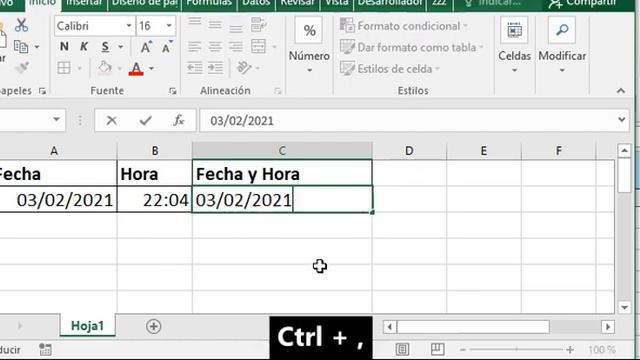Open the Desarrollador ribbon tab
Image resolution: width=640 pixels, height=360 pixels.
tap(390, 3)
